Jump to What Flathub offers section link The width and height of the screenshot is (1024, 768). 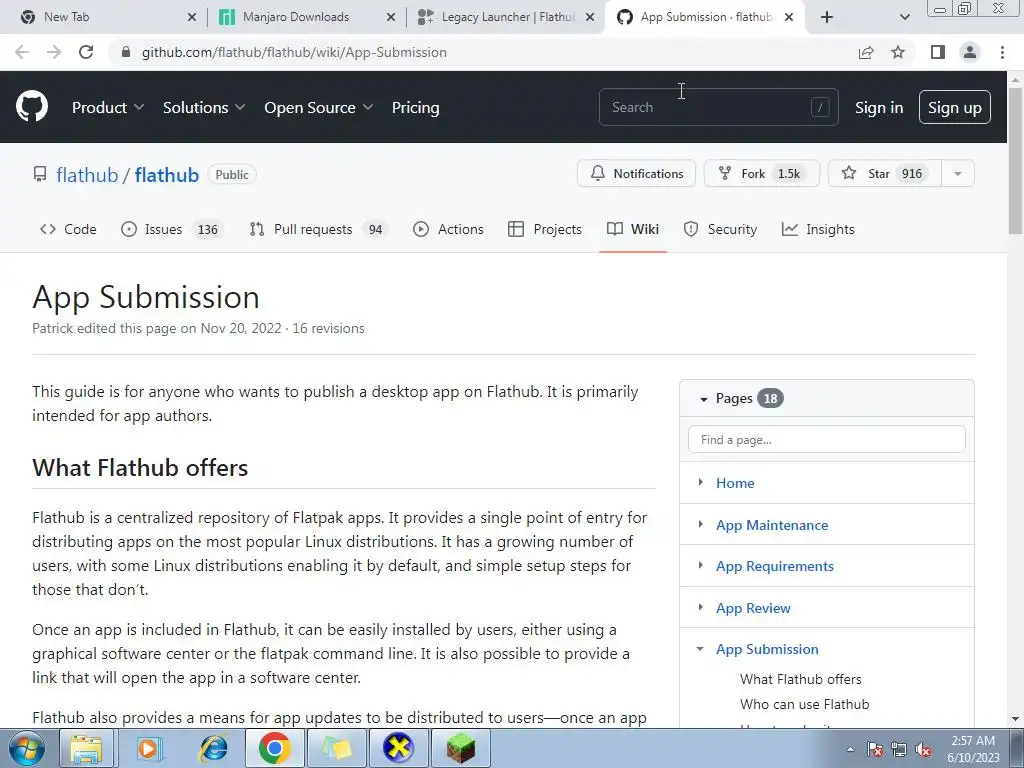click(x=801, y=679)
